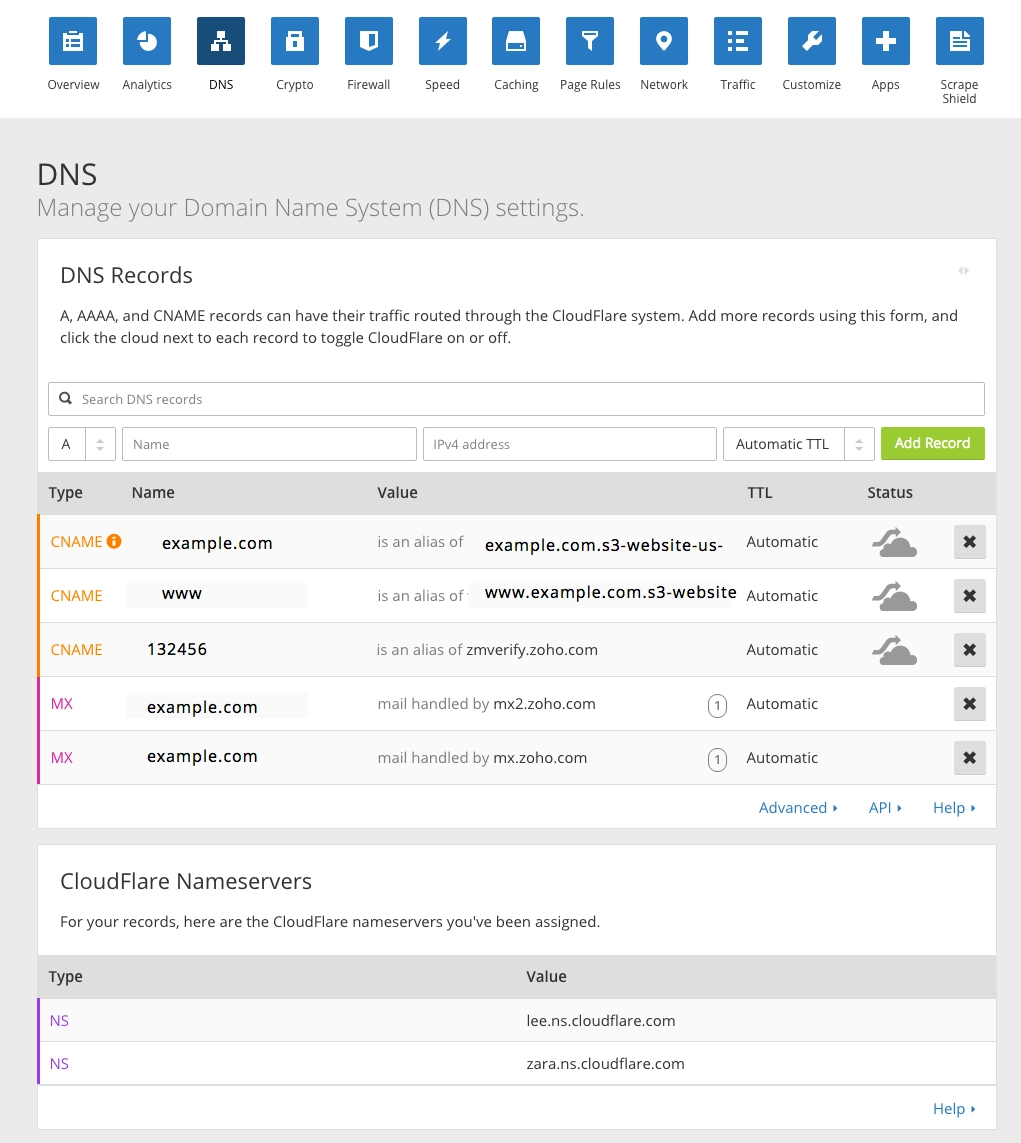This screenshot has width=1021, height=1143.
Task: Edit the www.example.com.s3-website alias value
Action: click(x=611, y=593)
